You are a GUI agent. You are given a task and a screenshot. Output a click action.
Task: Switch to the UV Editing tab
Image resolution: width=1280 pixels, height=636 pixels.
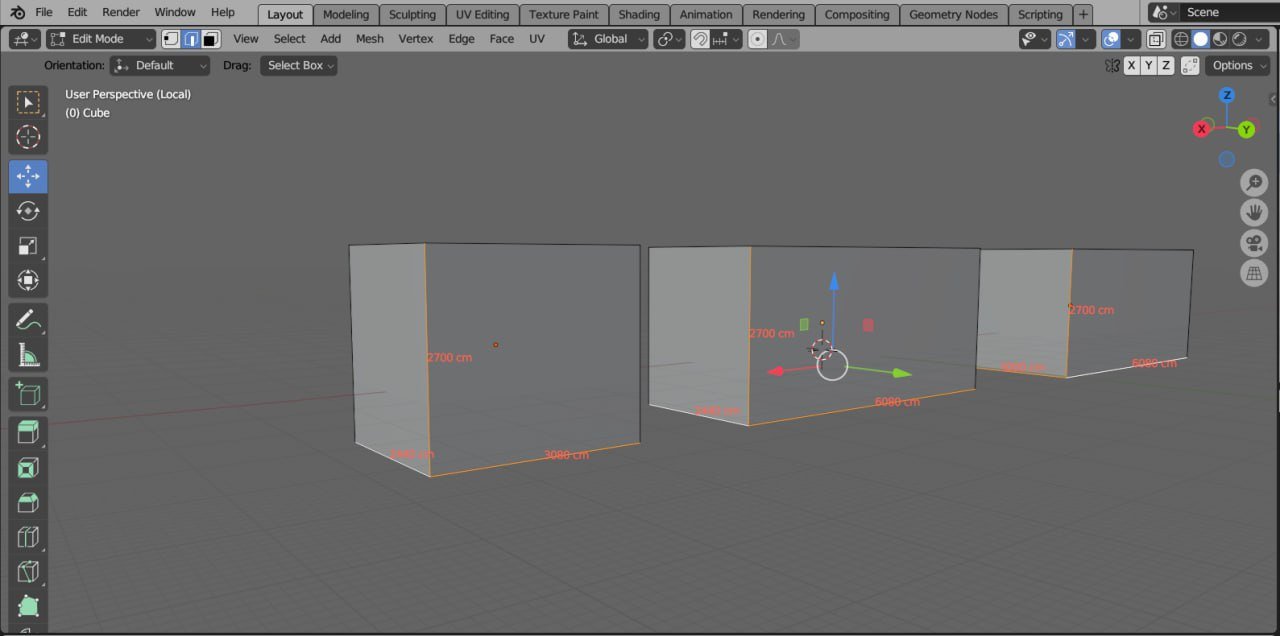pos(482,14)
